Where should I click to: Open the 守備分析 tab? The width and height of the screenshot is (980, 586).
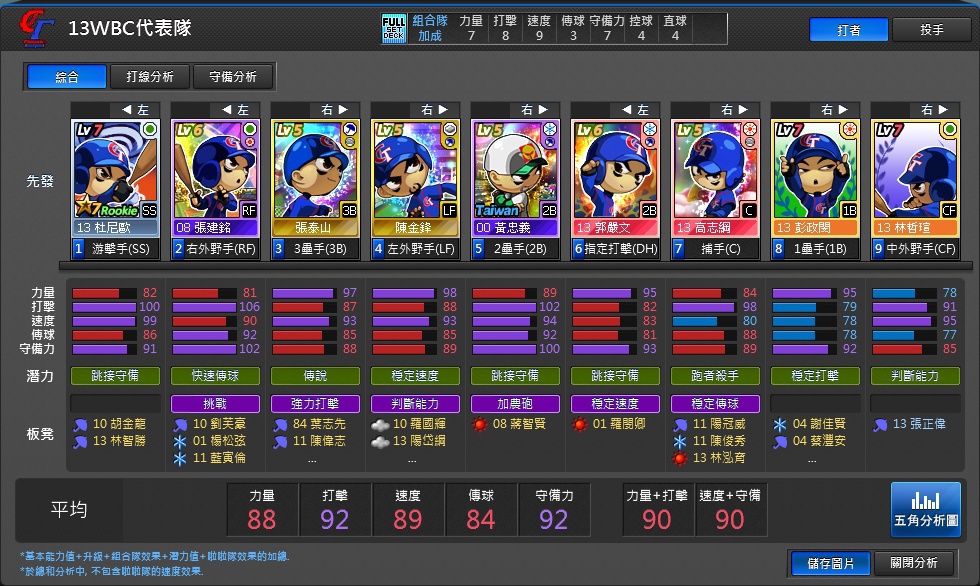233,77
